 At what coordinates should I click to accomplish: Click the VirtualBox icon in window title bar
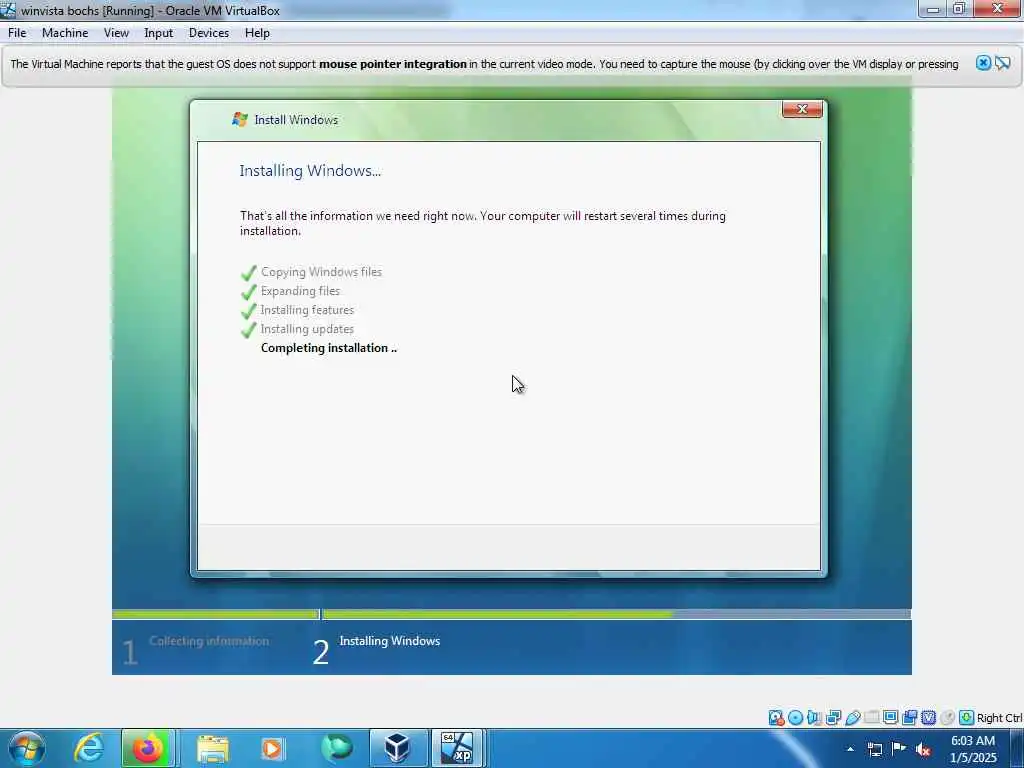(8, 10)
